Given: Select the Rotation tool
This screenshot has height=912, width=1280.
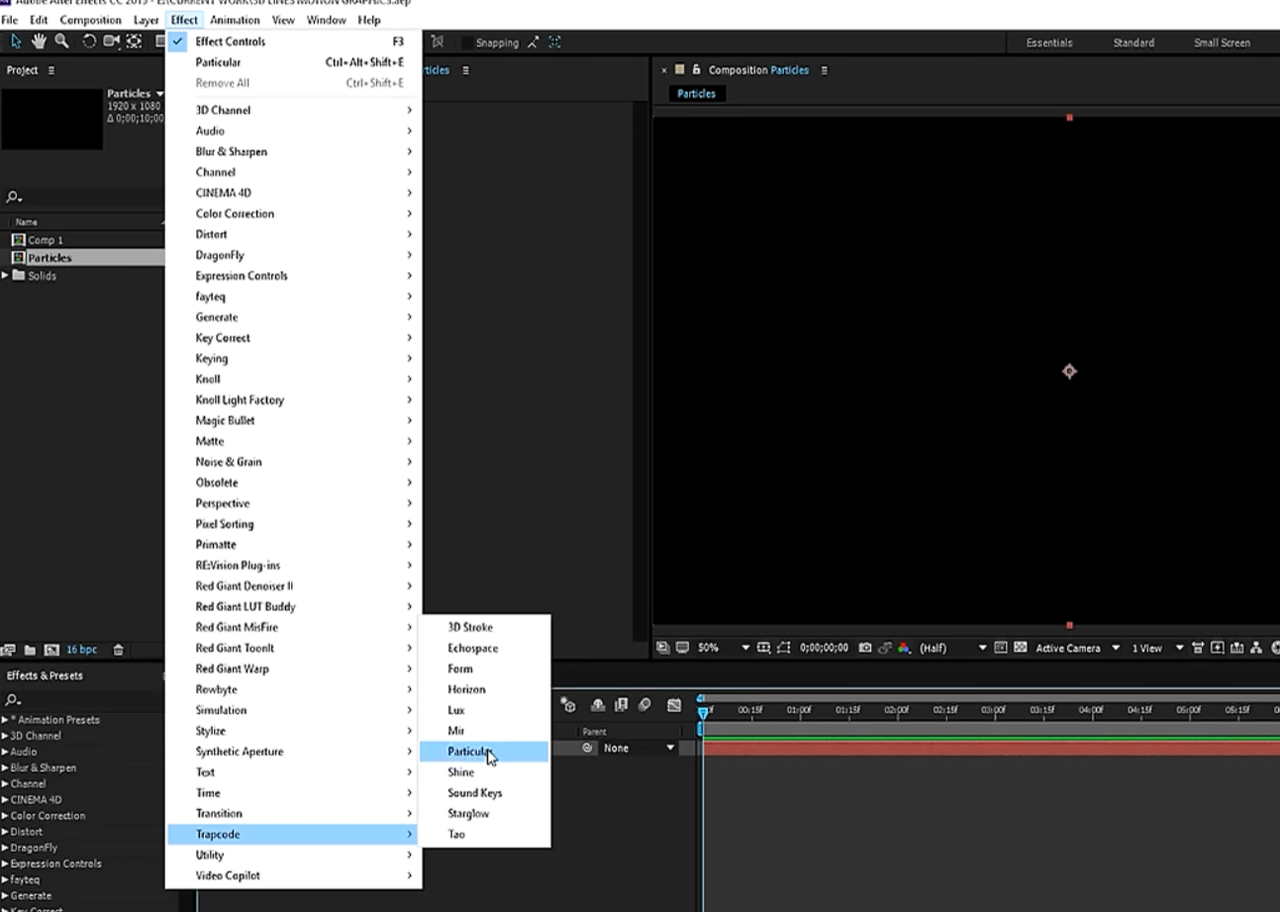Looking at the screenshot, I should click(89, 42).
